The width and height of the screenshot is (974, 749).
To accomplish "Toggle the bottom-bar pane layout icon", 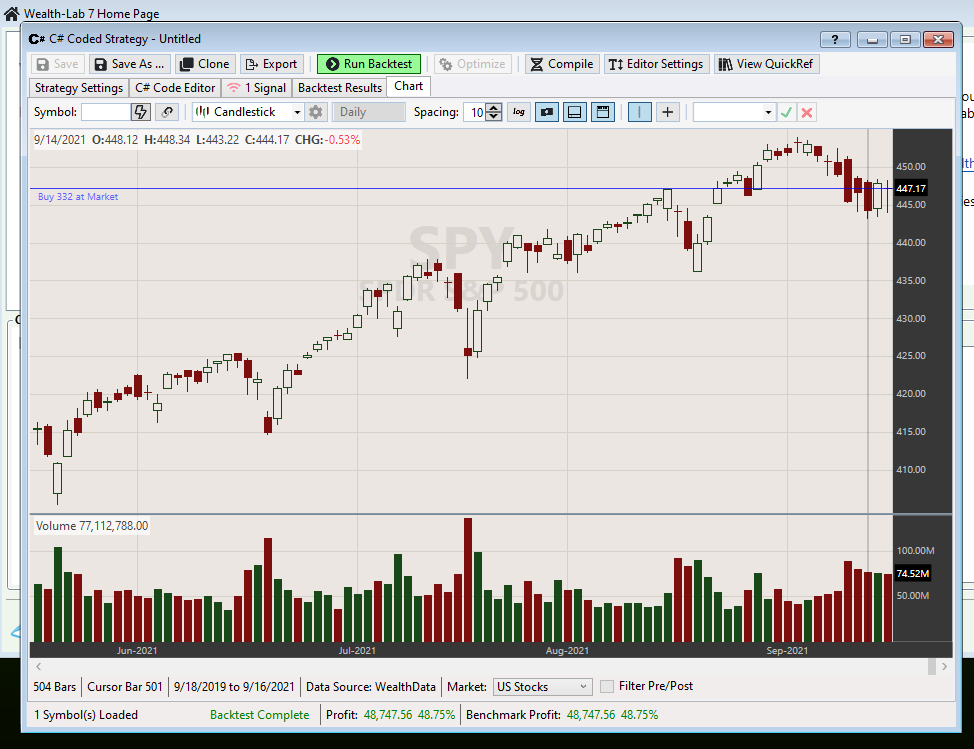I will coord(575,112).
